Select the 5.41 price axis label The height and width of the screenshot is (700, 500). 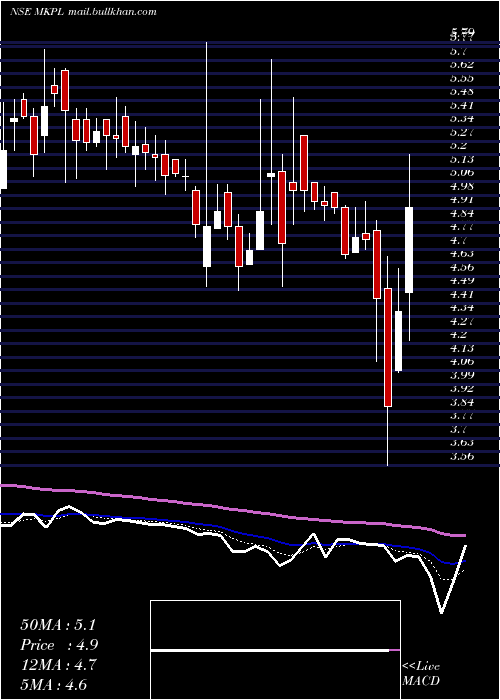(462, 105)
